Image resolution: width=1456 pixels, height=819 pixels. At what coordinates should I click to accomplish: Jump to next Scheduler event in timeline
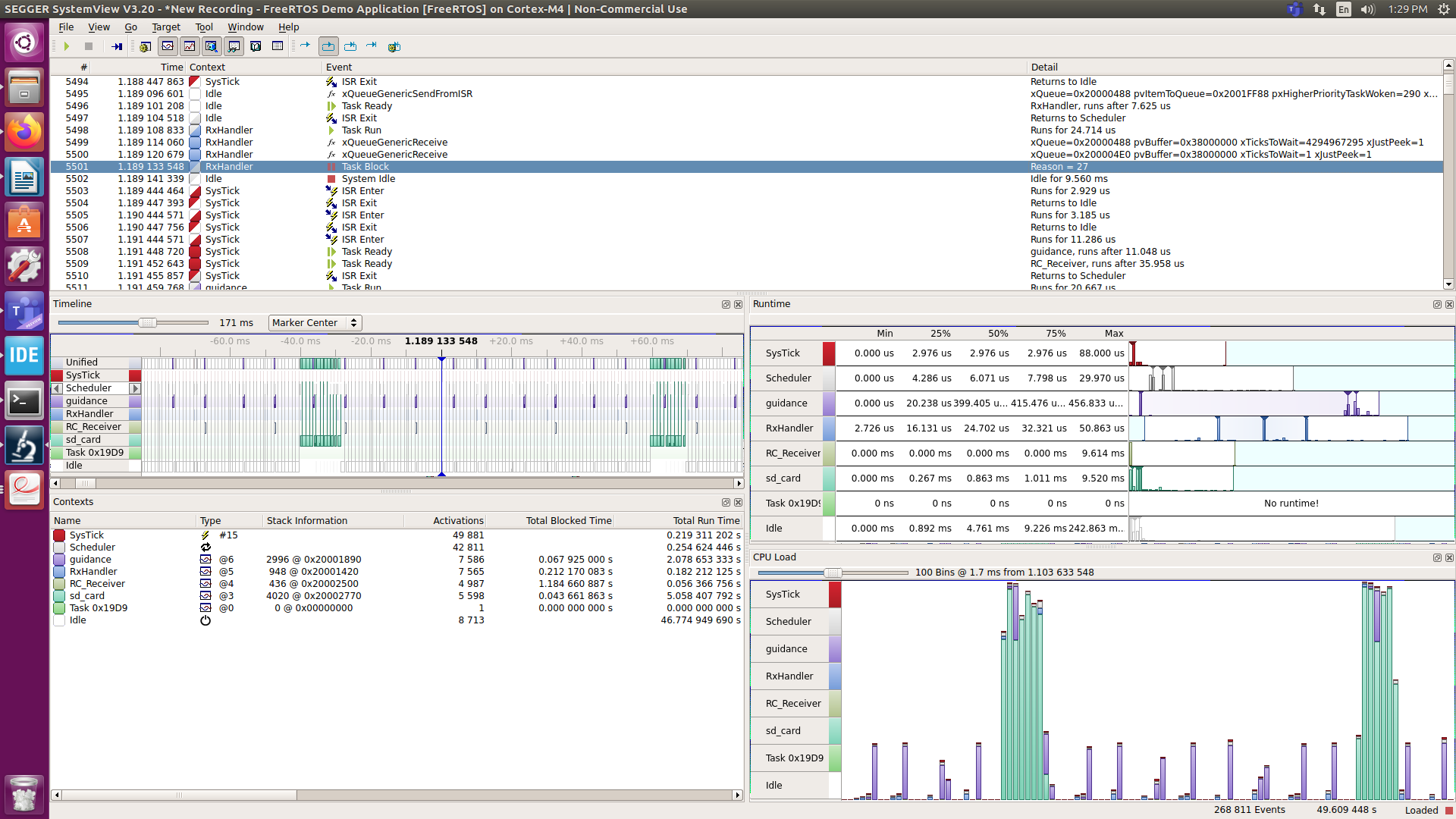point(135,388)
